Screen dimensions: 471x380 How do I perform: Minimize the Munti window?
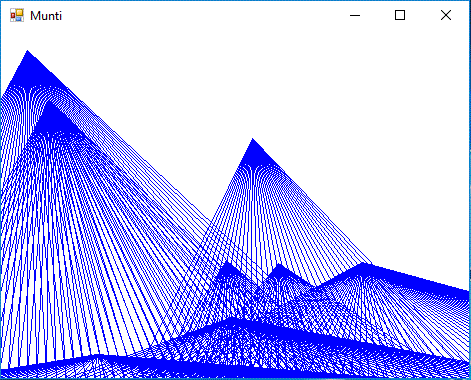(355, 15)
